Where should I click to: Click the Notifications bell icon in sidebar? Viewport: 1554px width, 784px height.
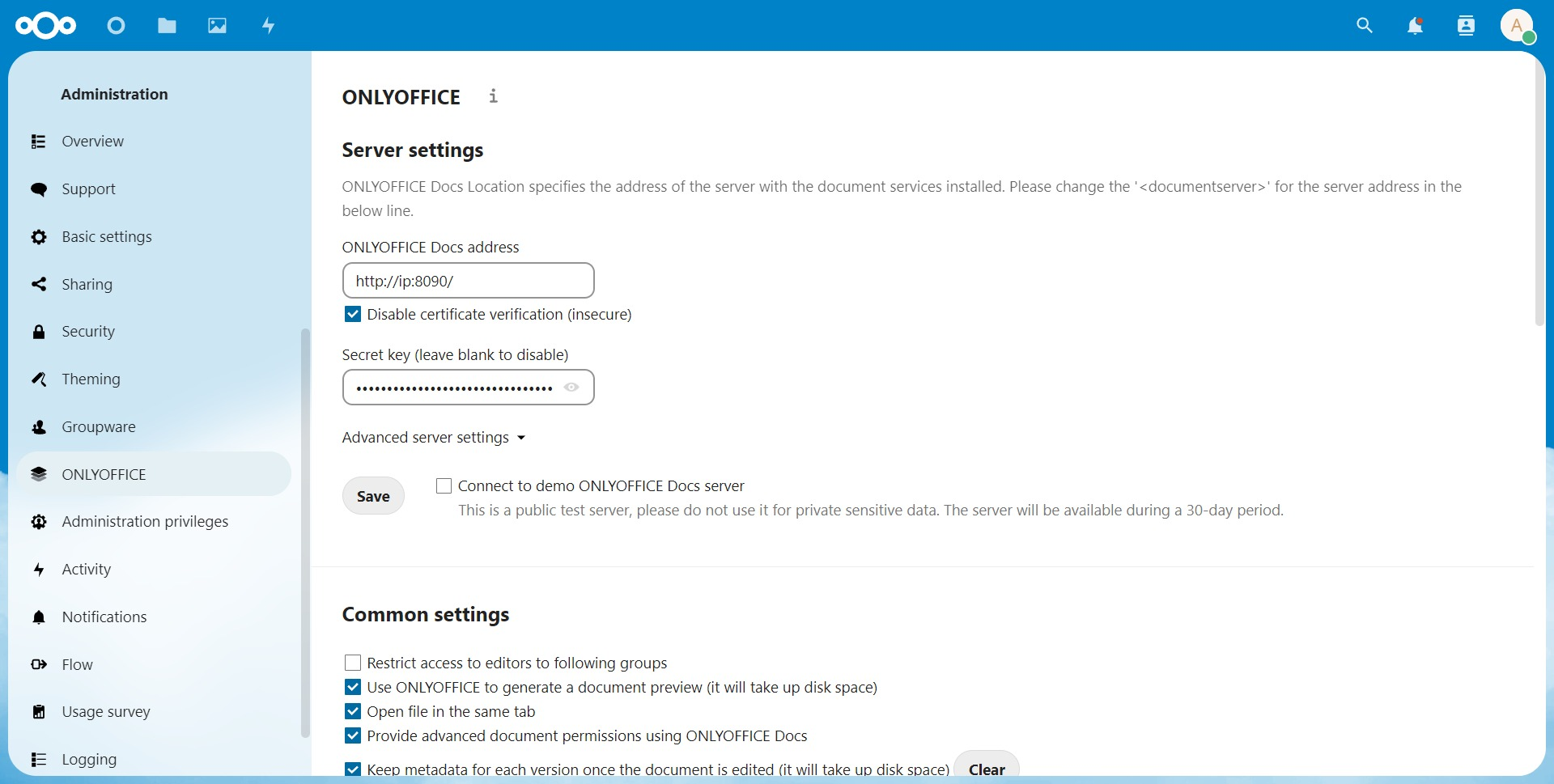(x=38, y=617)
